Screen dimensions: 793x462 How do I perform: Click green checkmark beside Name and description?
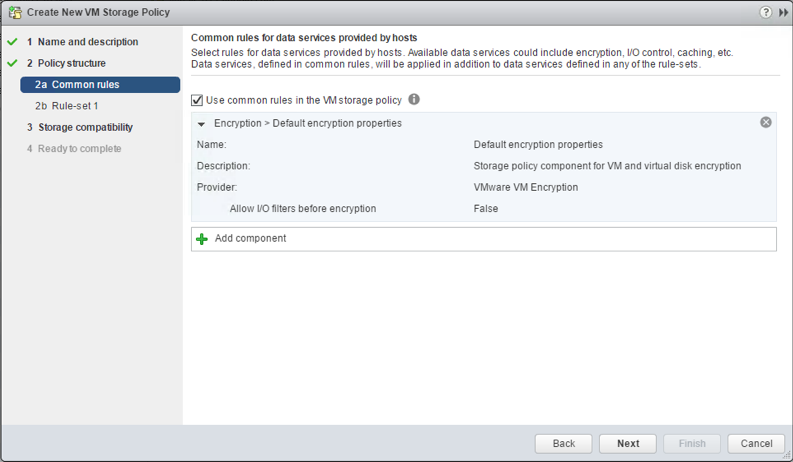coord(12,42)
